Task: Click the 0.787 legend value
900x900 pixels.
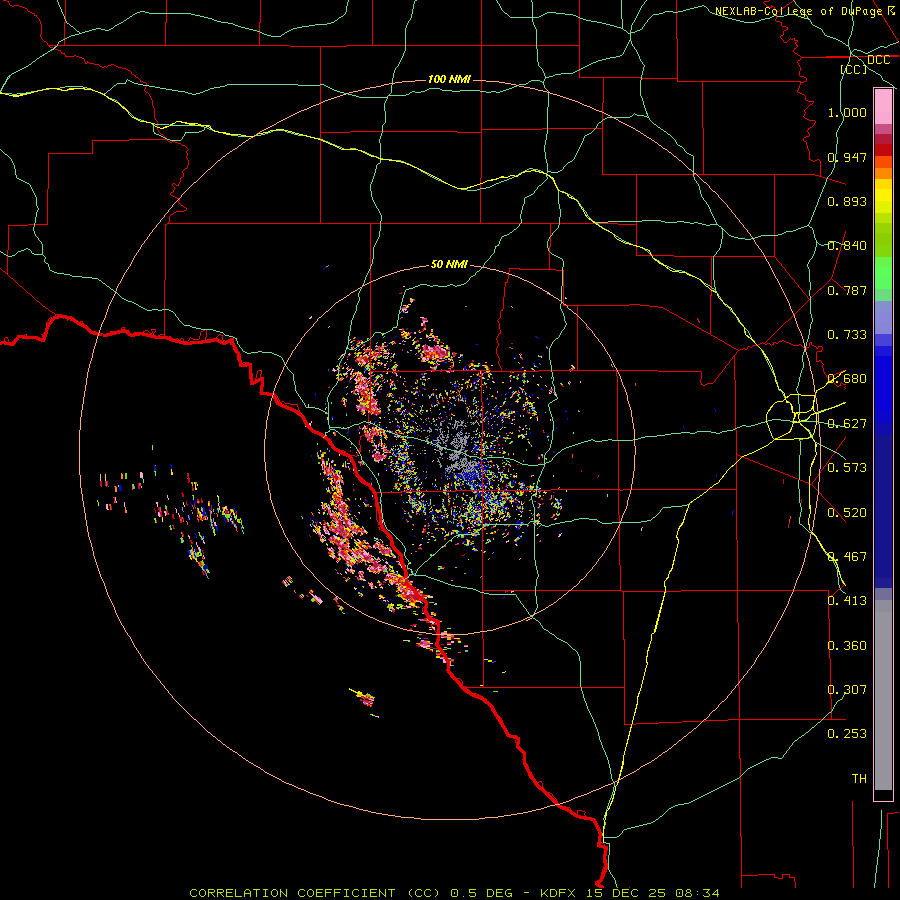Action: (x=847, y=290)
